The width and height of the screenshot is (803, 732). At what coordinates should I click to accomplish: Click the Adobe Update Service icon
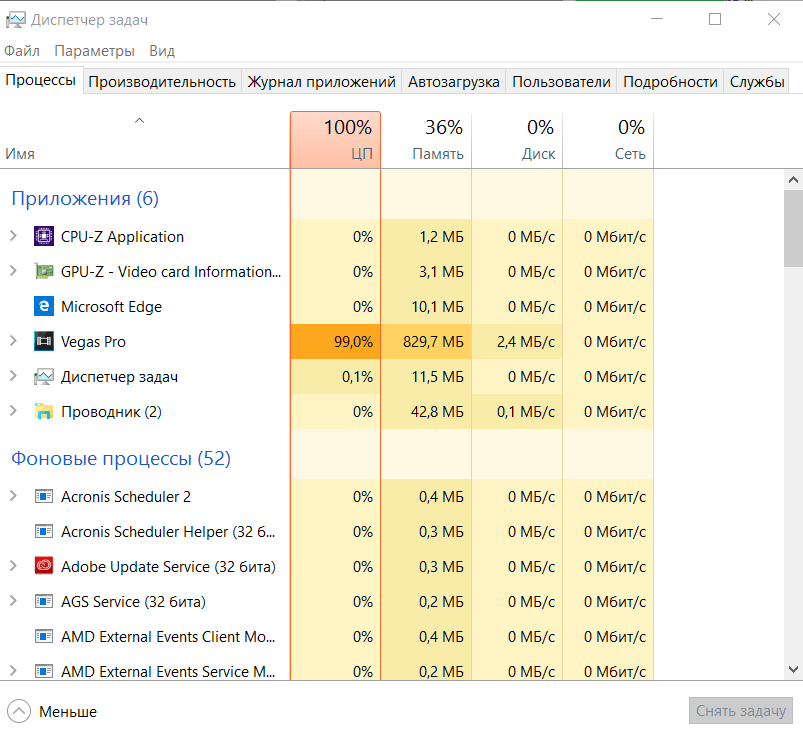(x=44, y=566)
